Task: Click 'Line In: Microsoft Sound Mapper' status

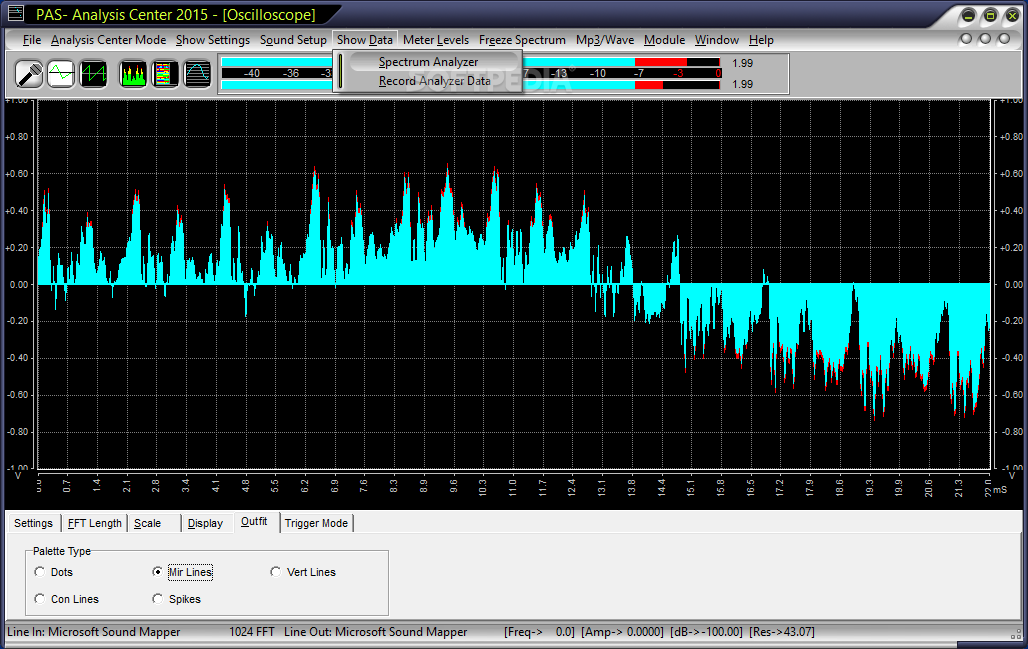Action: coord(94,632)
